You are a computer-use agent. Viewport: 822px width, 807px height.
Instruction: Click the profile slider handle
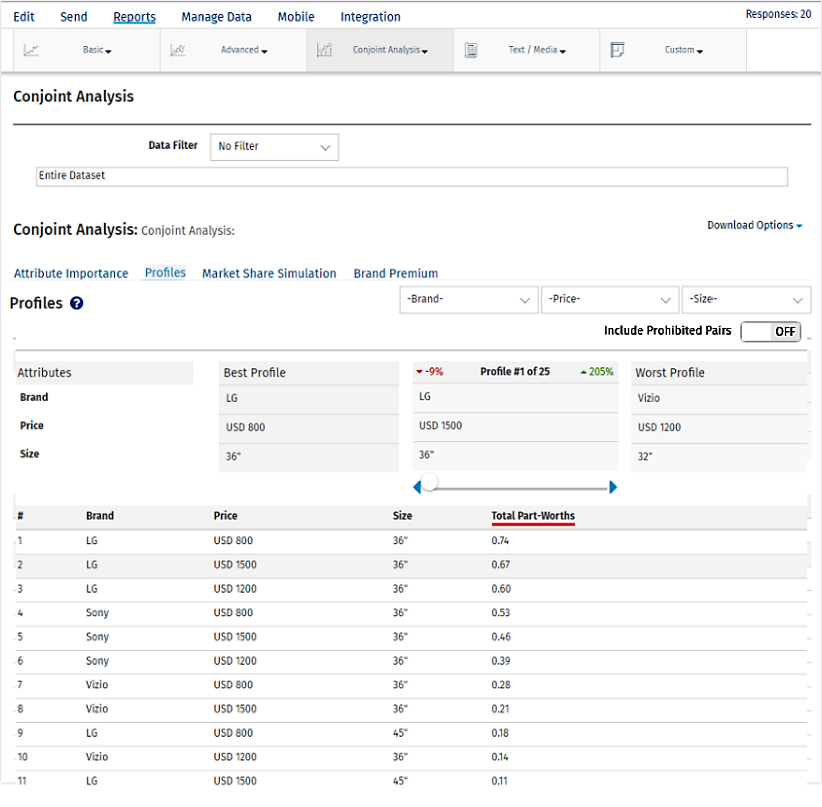430,484
